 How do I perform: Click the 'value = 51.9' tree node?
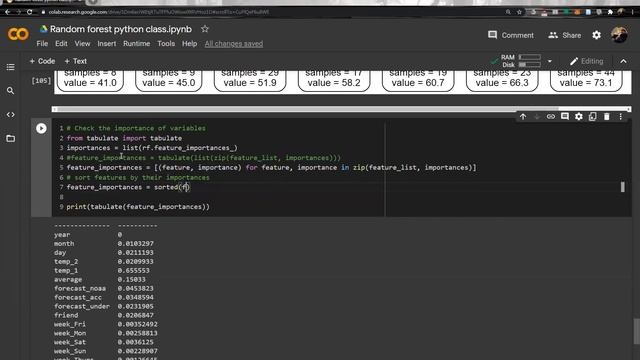[x=250, y=83]
